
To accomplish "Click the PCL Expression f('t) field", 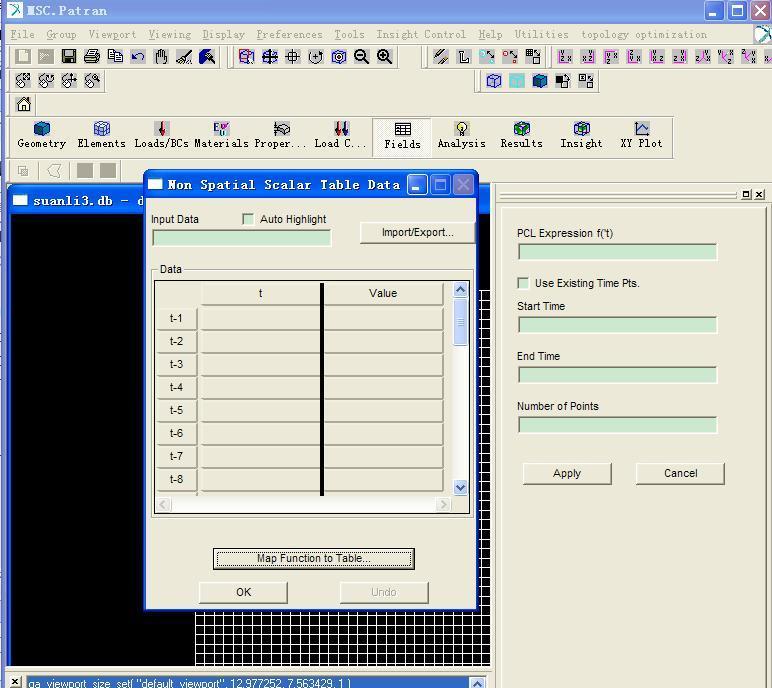I will tap(617, 252).
